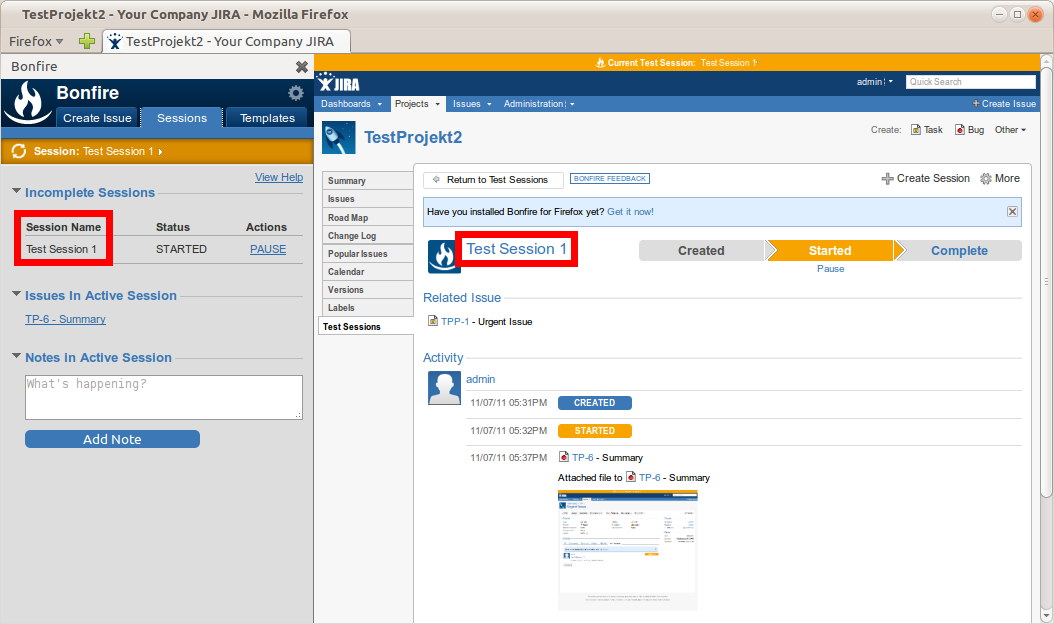Open the attached screenshot thumbnail
Screen dimensions: 1054x624
coord(628,551)
